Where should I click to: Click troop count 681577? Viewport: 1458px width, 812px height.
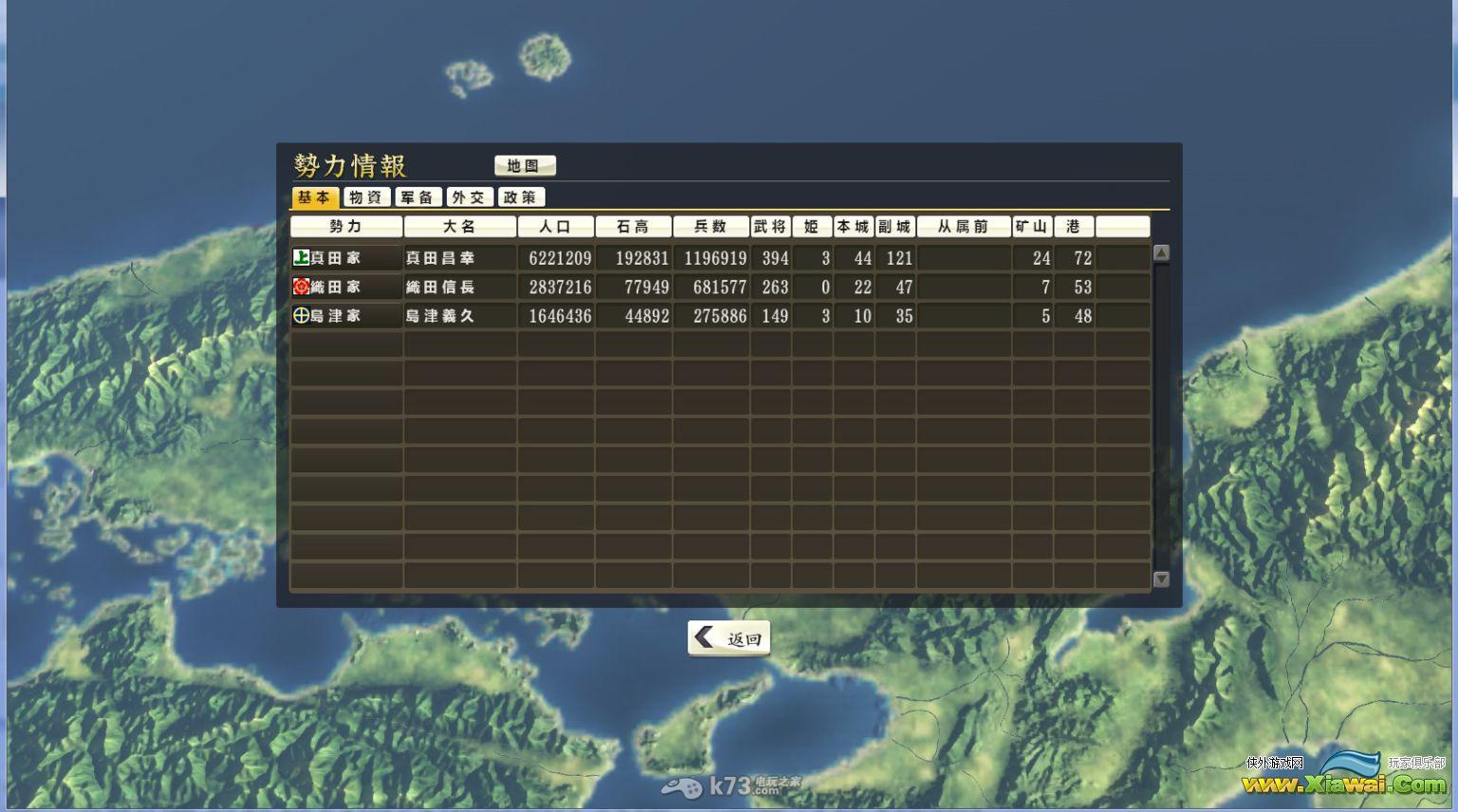click(x=720, y=287)
